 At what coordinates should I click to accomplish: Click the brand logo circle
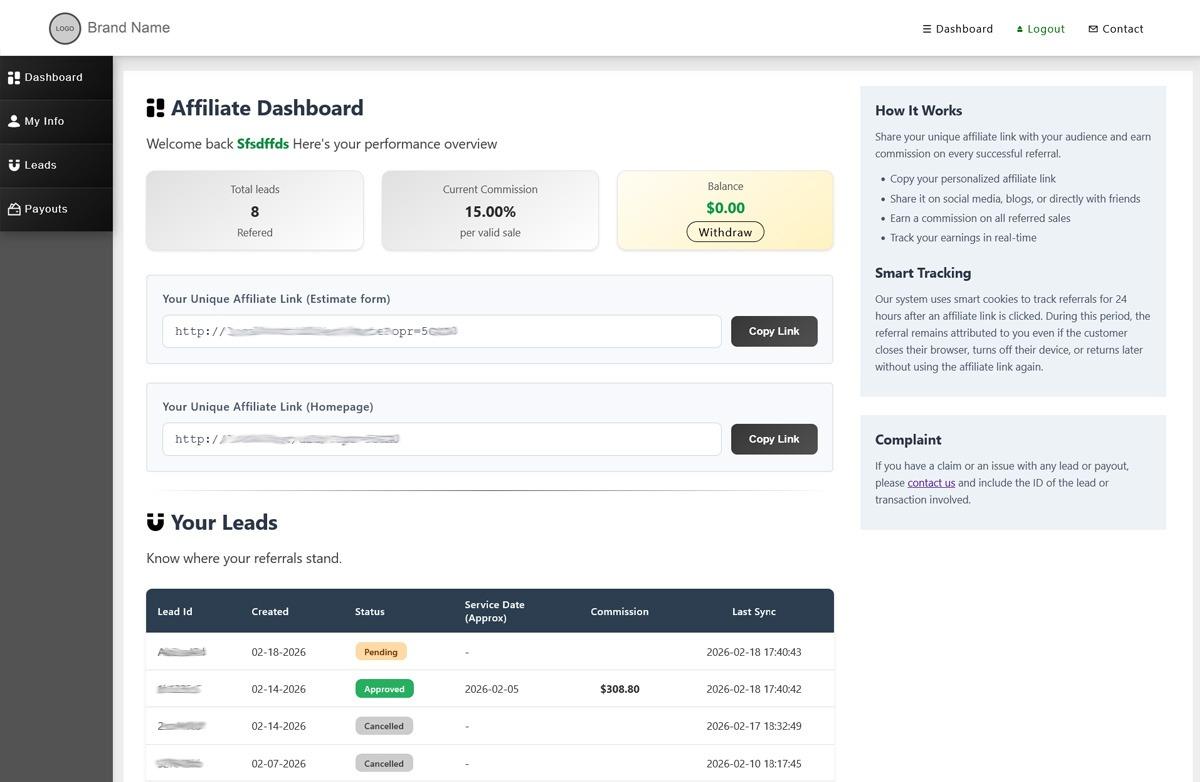click(x=64, y=28)
